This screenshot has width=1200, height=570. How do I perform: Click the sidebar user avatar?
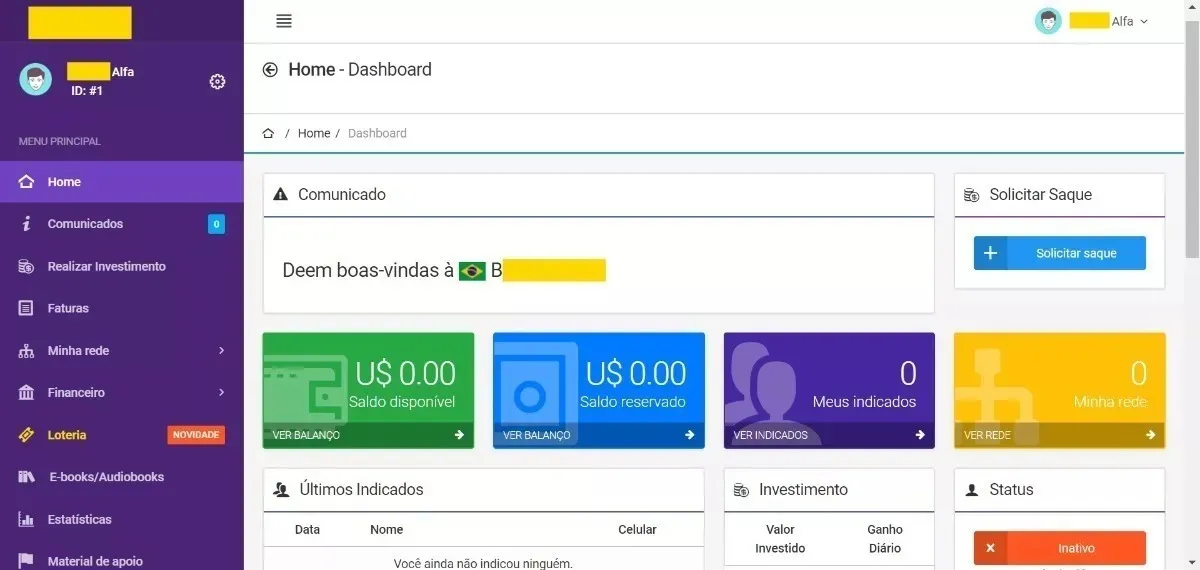click(x=35, y=80)
